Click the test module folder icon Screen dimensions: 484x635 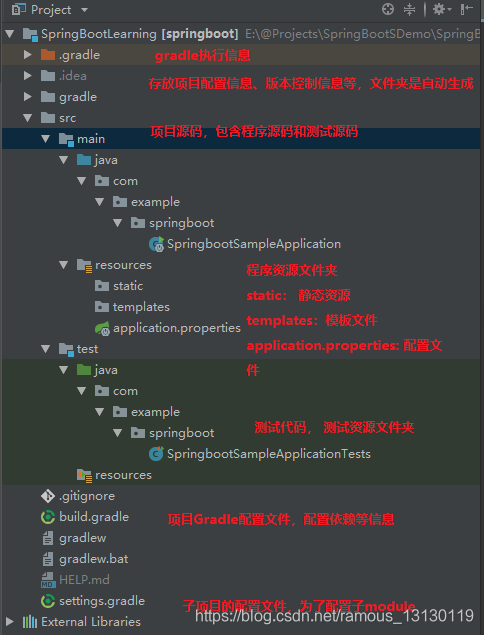point(66,349)
